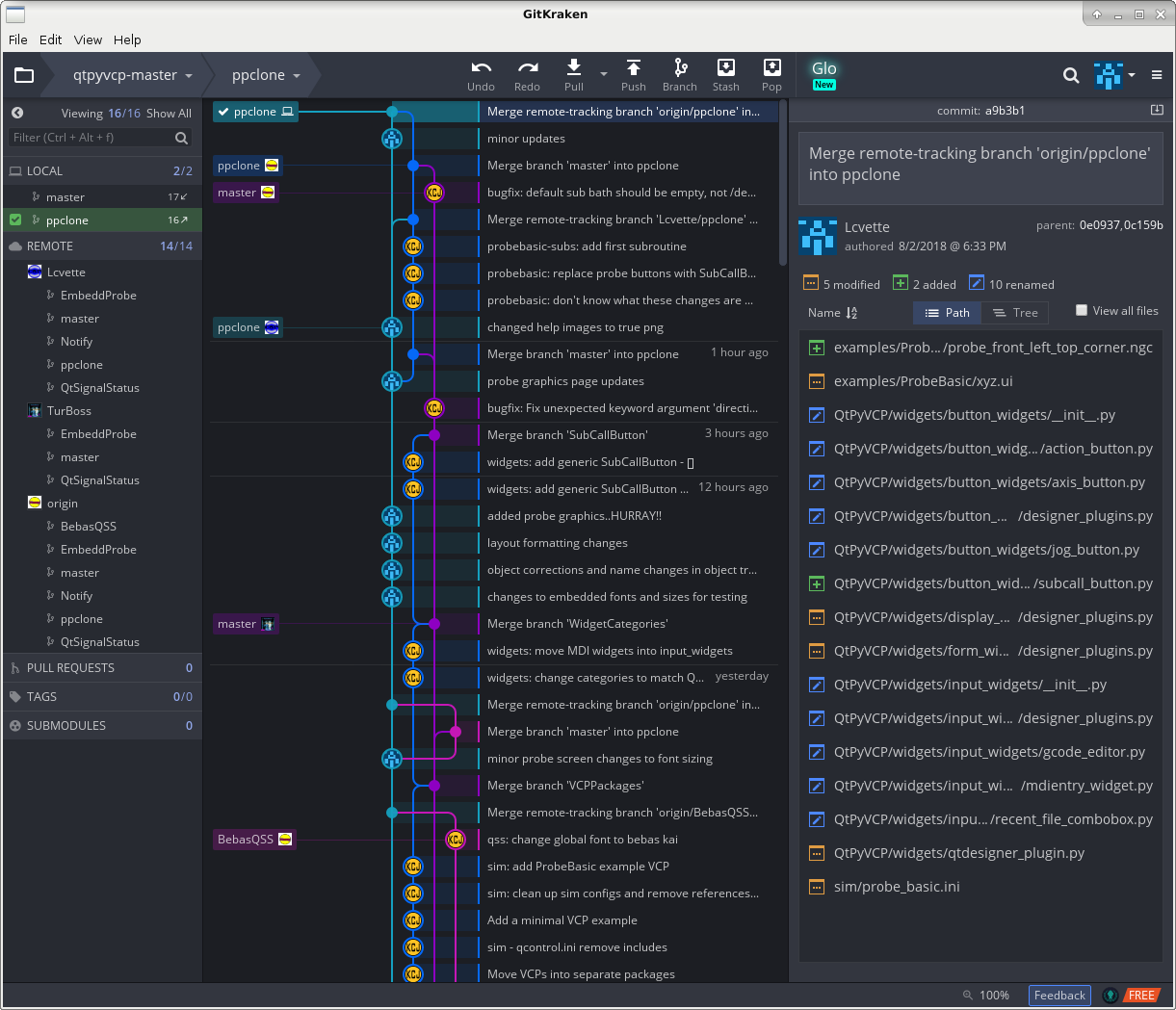Select commit 'added probe graphics..HURRAY!!'
The height and width of the screenshot is (1010, 1176).
coord(574,516)
